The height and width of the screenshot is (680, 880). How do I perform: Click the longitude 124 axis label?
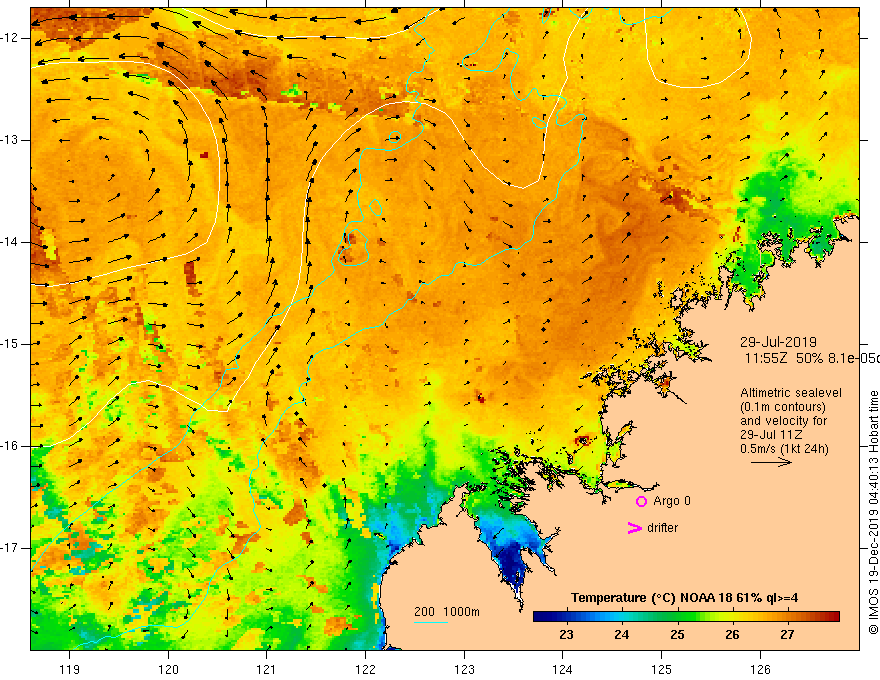click(x=562, y=669)
